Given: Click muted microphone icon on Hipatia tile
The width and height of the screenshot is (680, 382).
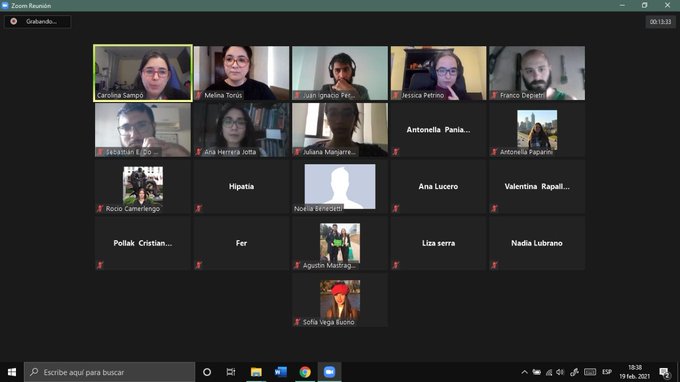Looking at the screenshot, I should coord(199,209).
